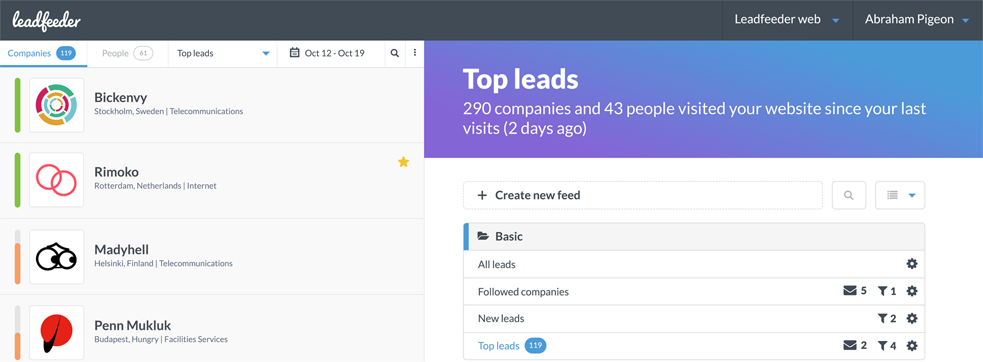The image size is (983, 362).
Task: Open settings gear for All leads
Action: click(912, 264)
